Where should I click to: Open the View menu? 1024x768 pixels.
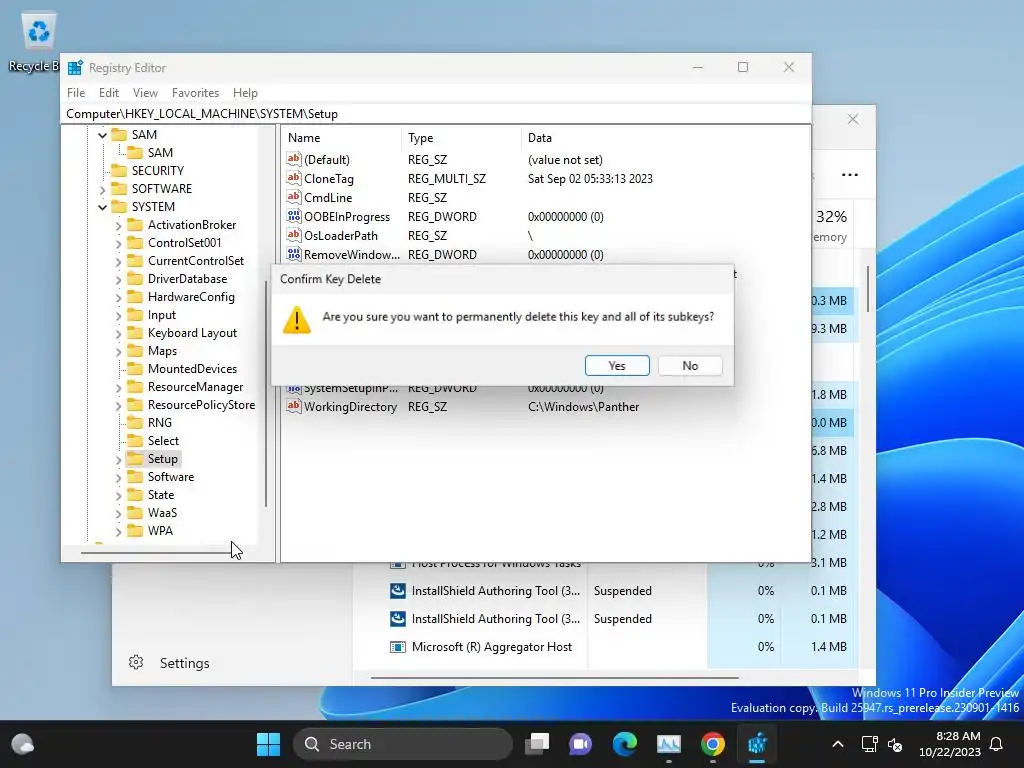tap(145, 93)
